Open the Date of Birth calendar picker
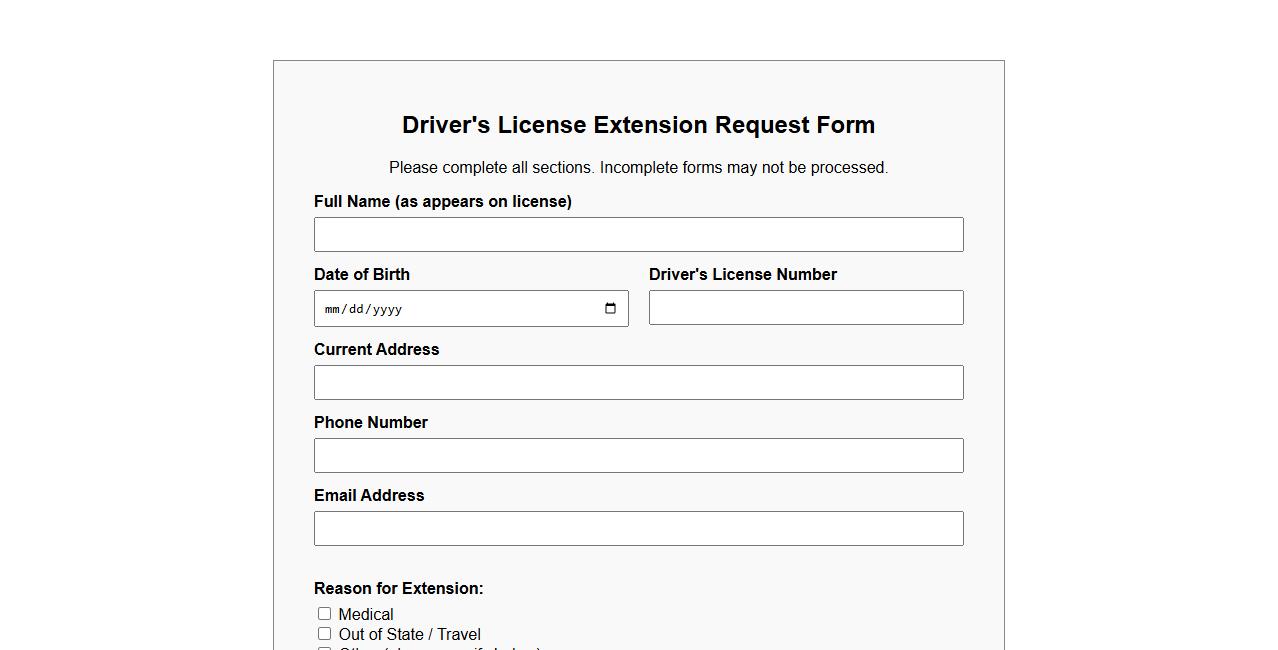 click(x=610, y=309)
